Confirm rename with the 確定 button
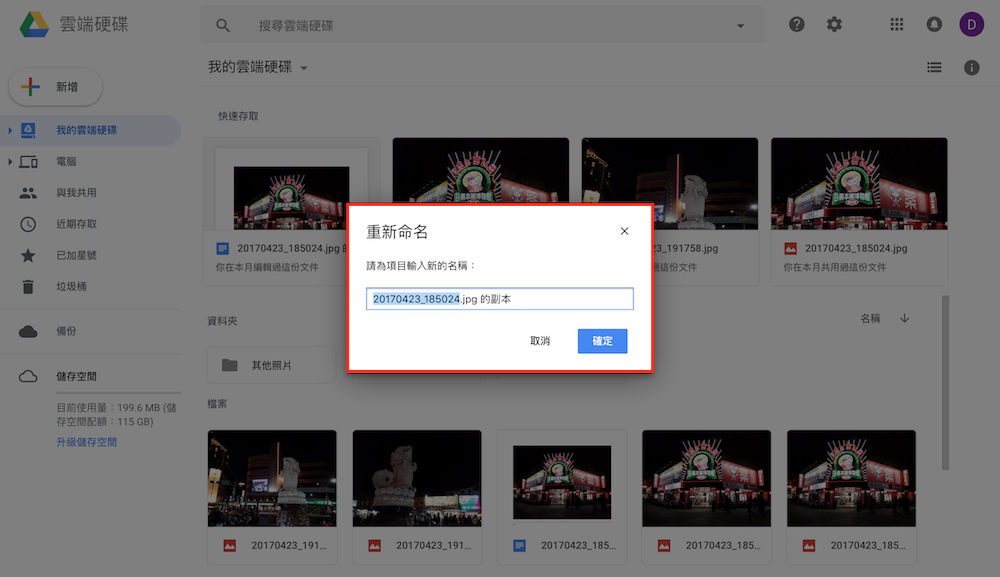This screenshot has width=1000, height=577. [602, 341]
